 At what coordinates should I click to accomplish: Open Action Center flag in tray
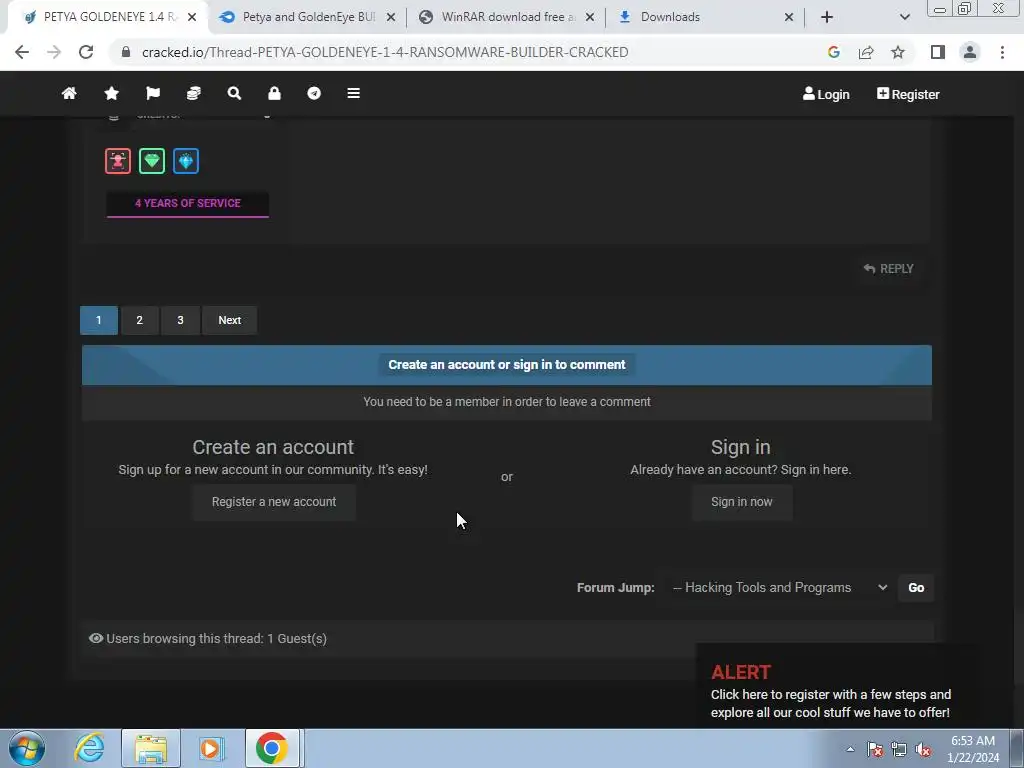[x=875, y=750]
